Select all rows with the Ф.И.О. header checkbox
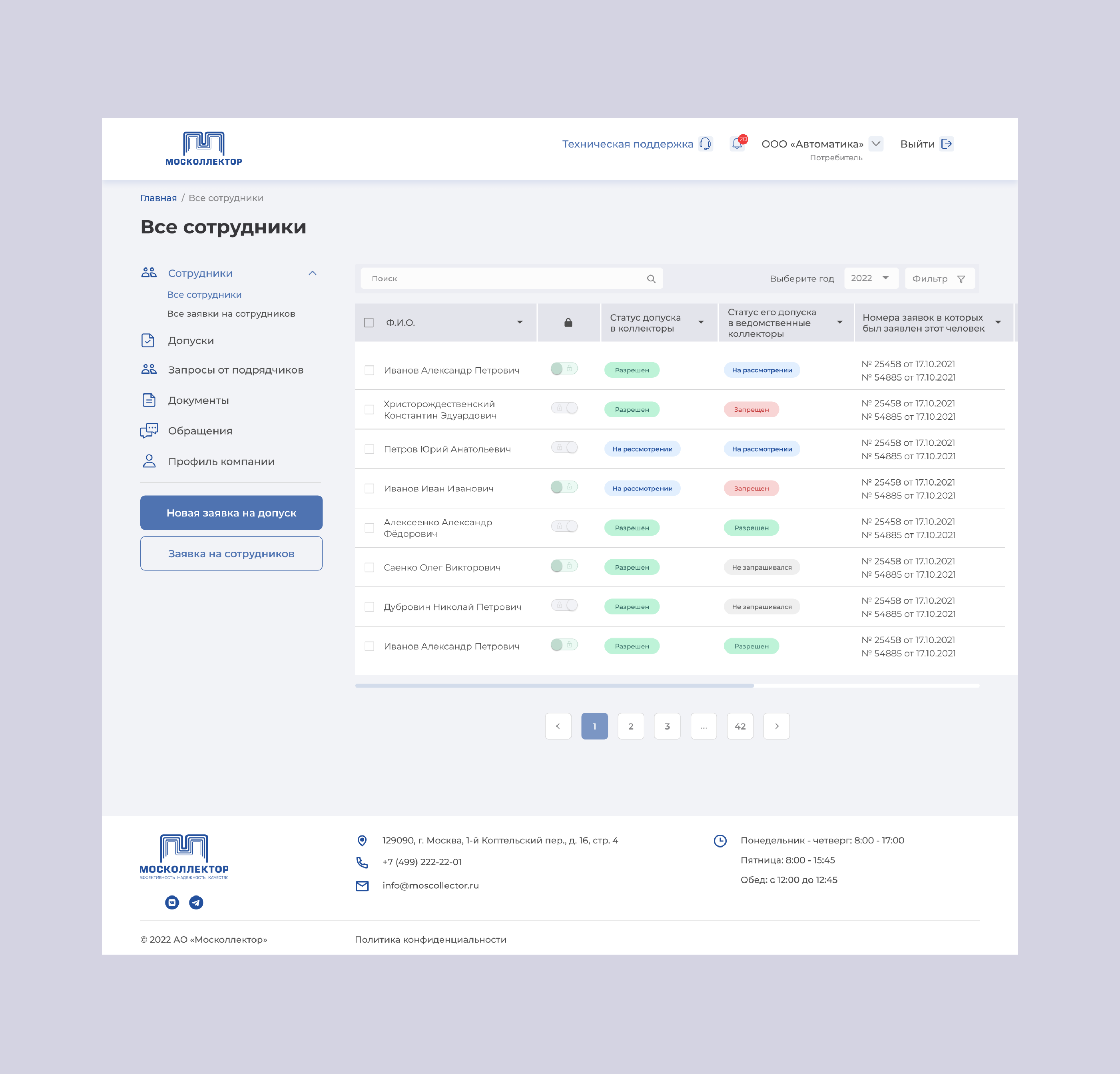 [x=369, y=323]
